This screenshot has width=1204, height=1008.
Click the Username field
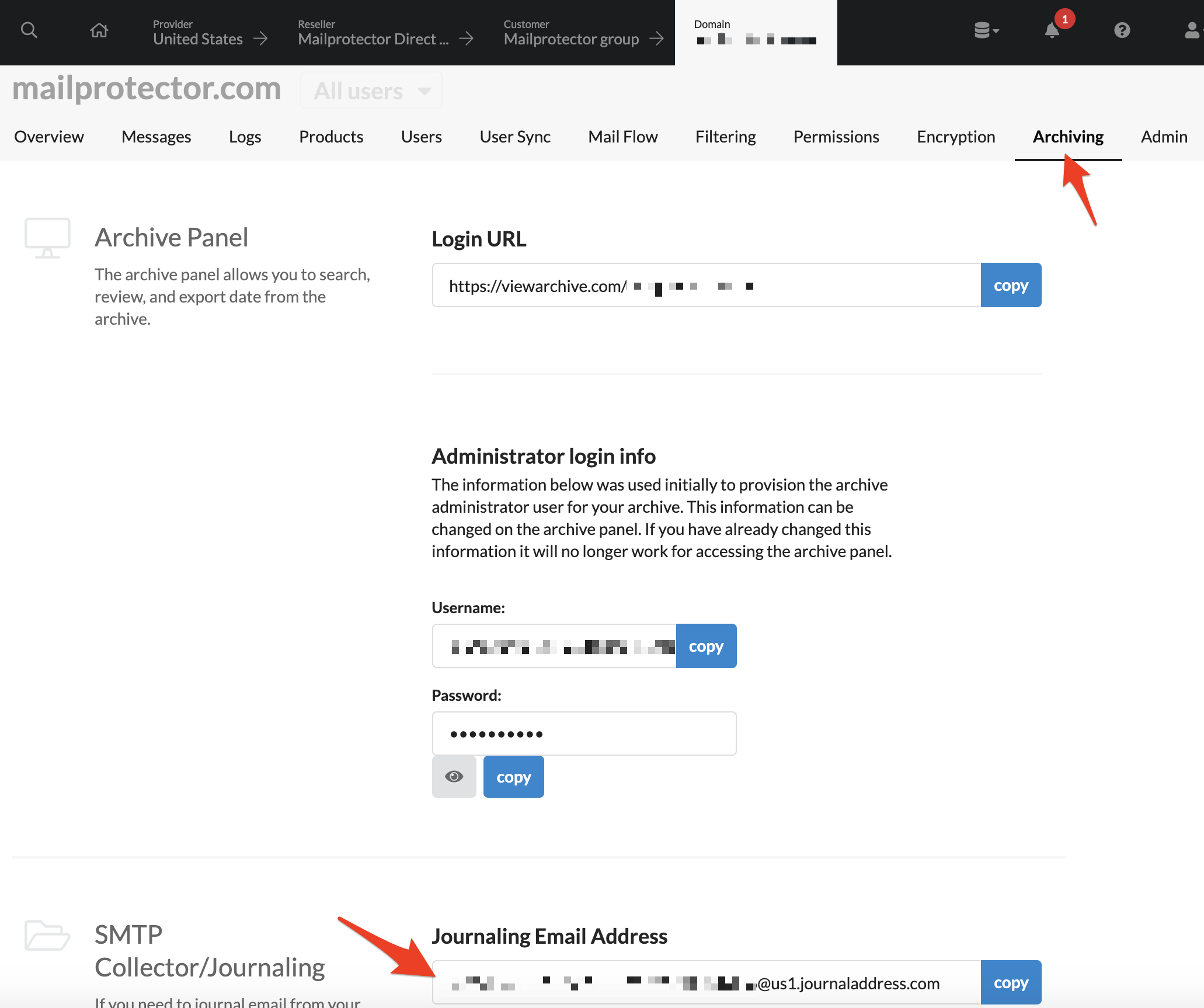[554, 646]
